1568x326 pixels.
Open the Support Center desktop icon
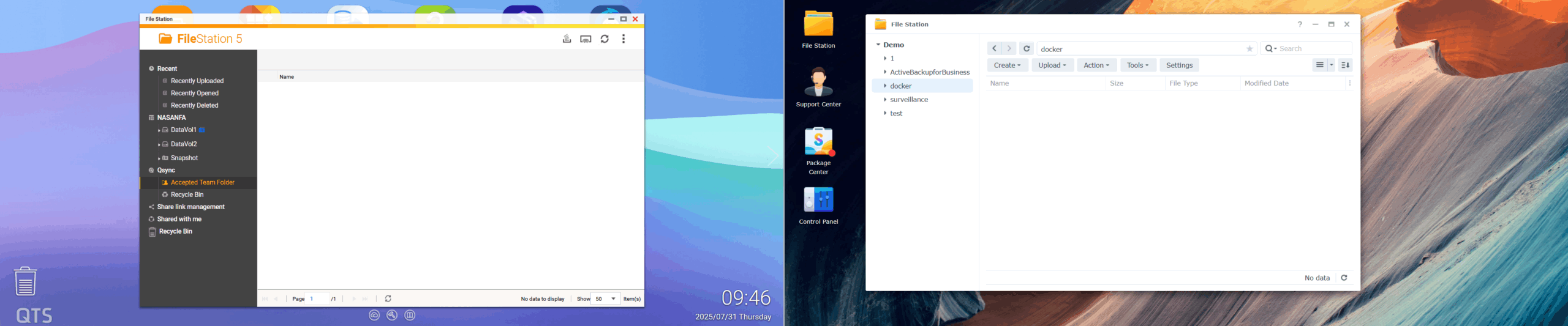818,87
